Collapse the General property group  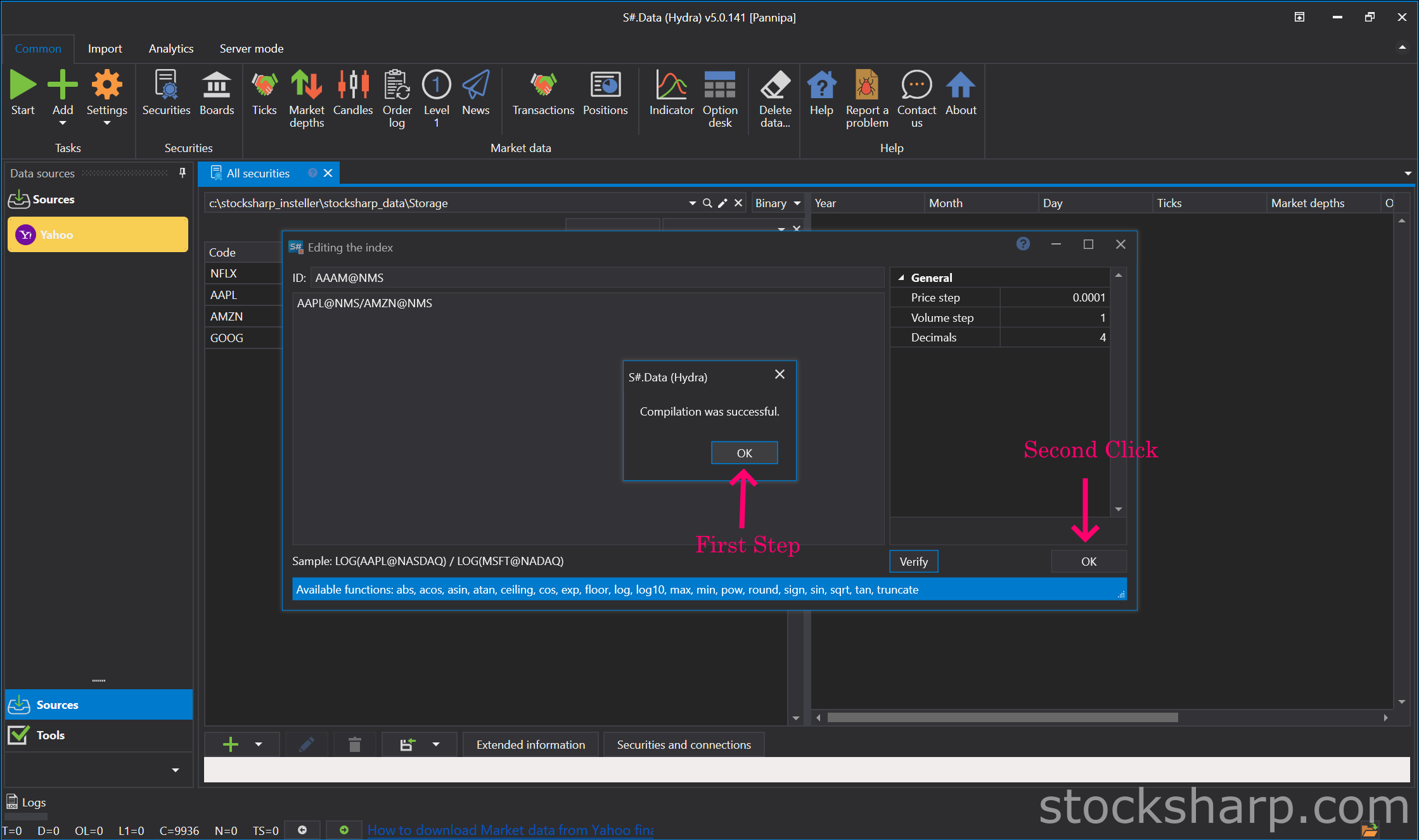(901, 277)
